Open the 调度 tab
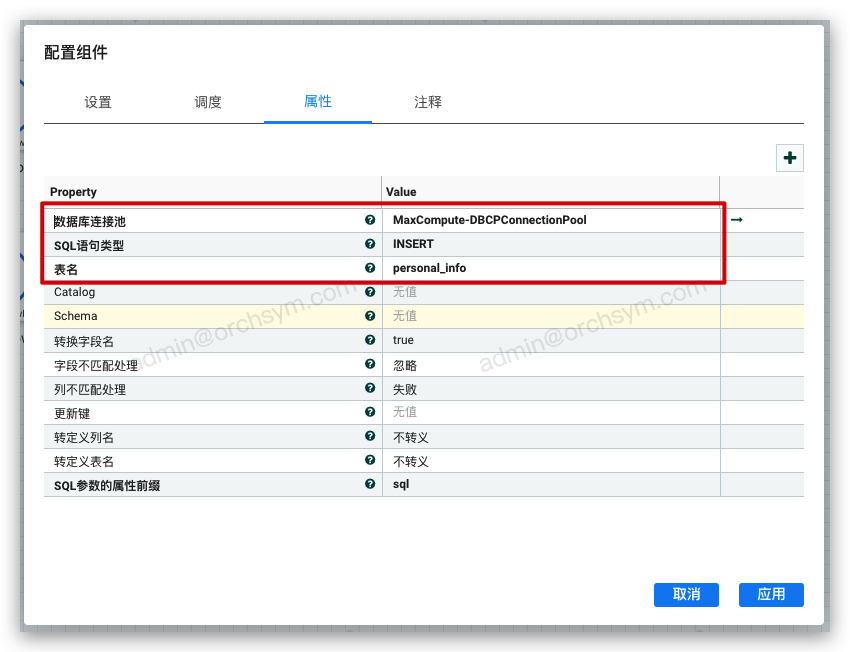Image resolution: width=850 pixels, height=652 pixels. (208, 102)
